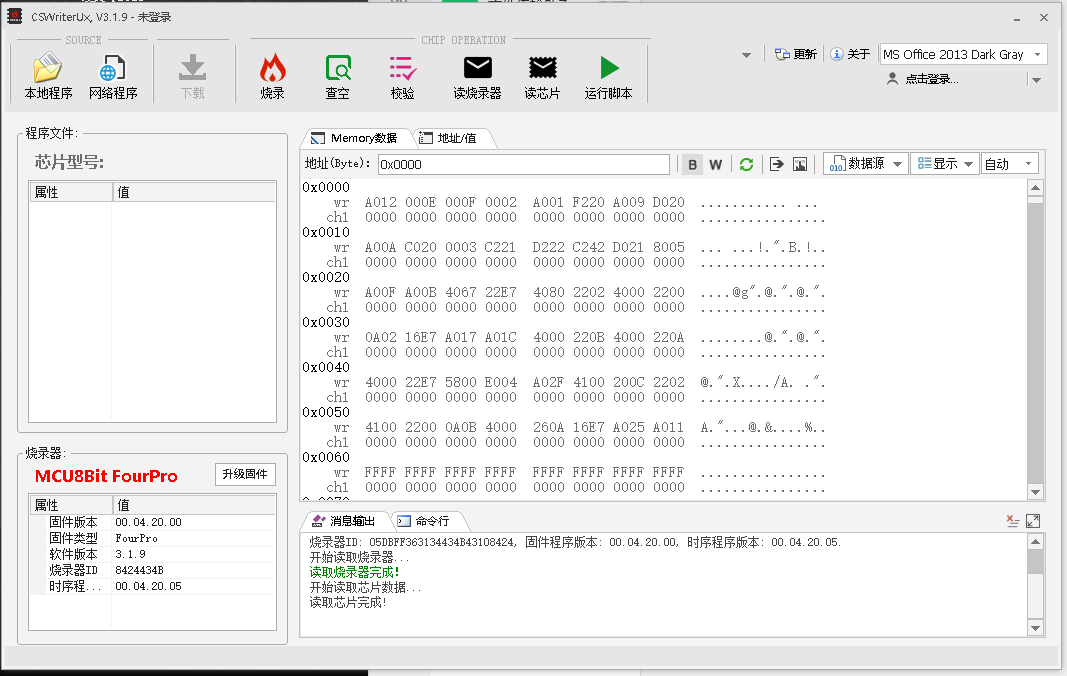Minimize the CSWriterUx window

point(1017,18)
